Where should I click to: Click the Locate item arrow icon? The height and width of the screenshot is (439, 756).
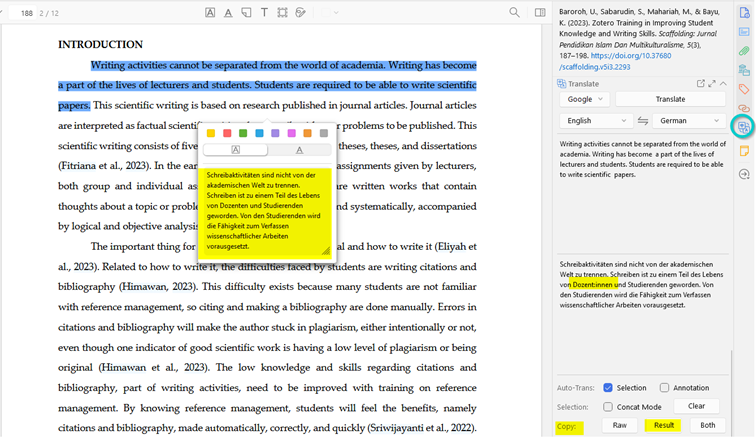(744, 174)
